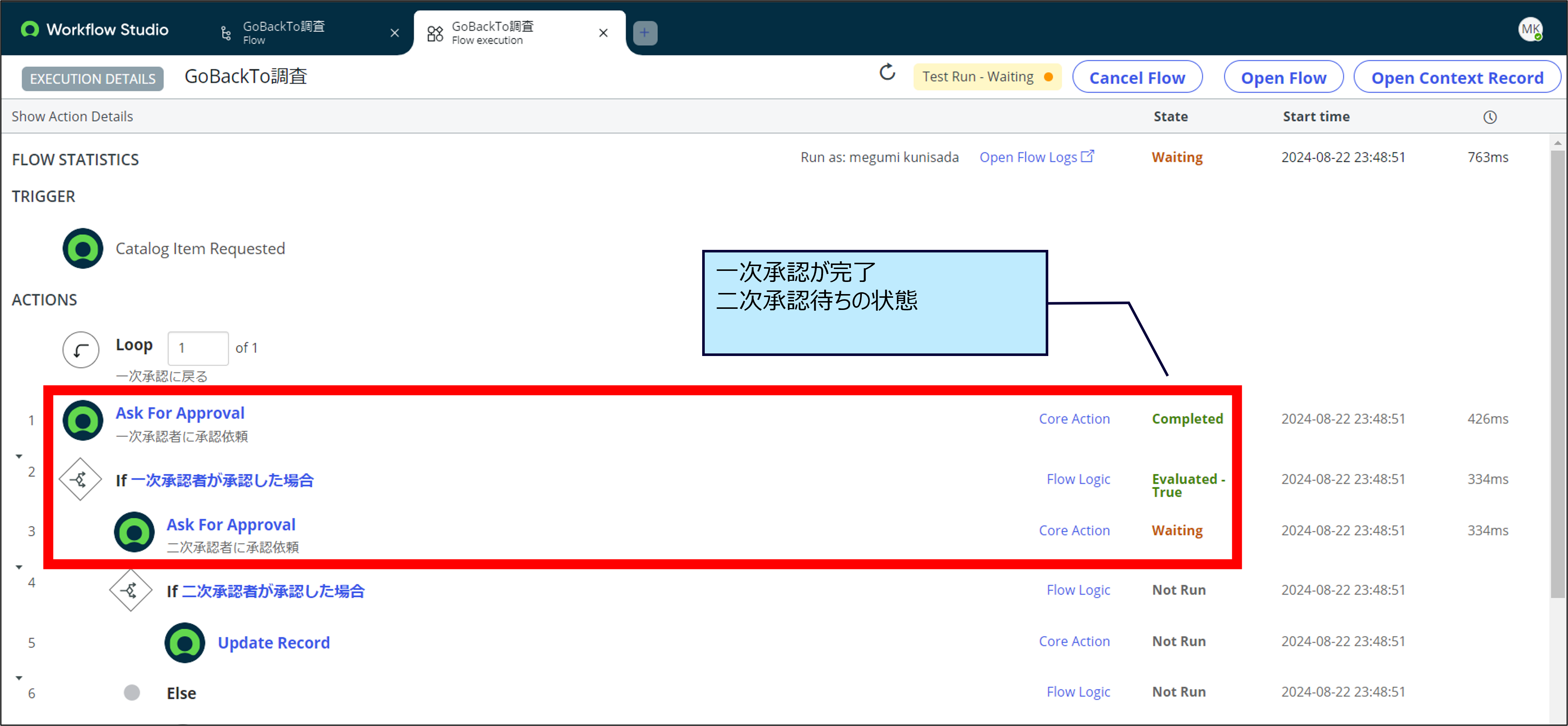Close the GoBackTo調査 Flow execution tab

tap(603, 33)
